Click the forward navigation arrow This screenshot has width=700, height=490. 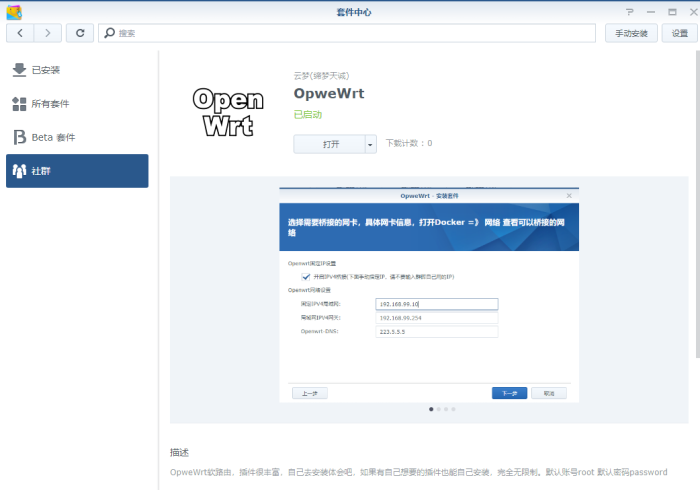47,33
